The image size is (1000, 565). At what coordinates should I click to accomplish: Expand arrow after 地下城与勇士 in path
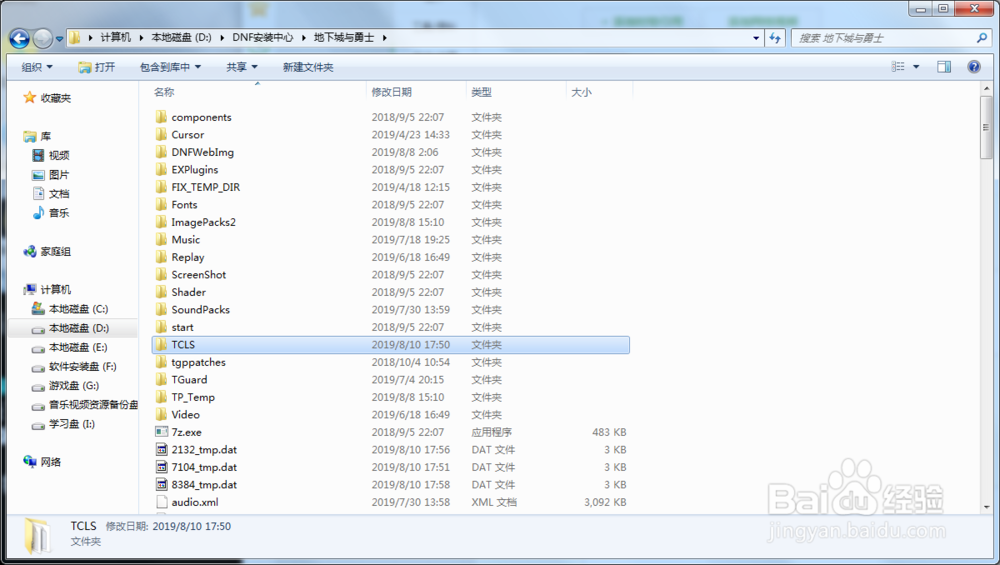coord(385,38)
